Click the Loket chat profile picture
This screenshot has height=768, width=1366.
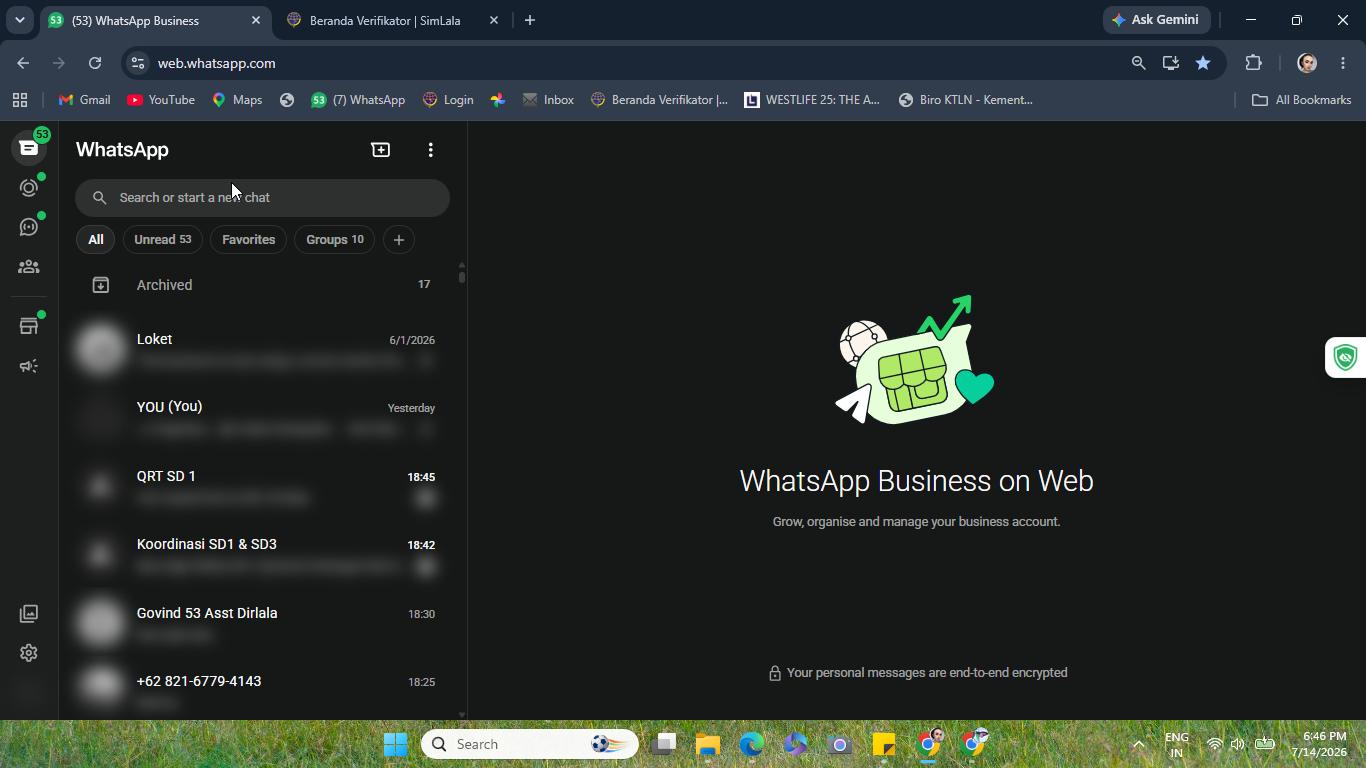[101, 349]
